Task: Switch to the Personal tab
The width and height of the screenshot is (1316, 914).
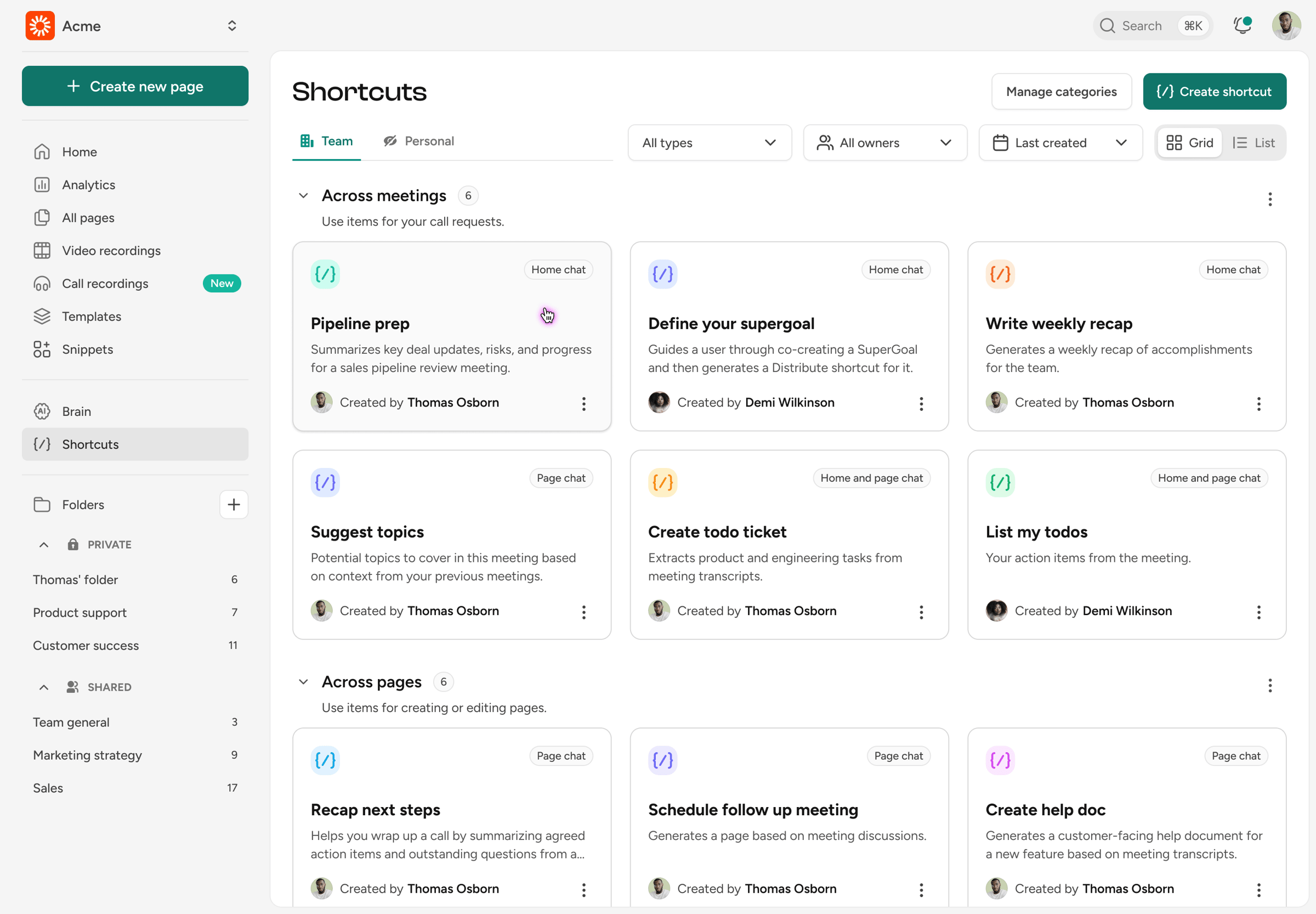Action: point(418,141)
